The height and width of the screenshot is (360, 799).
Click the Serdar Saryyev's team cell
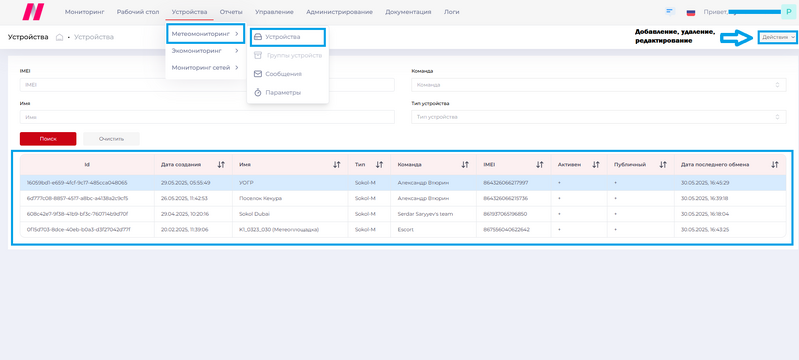[x=425, y=214]
